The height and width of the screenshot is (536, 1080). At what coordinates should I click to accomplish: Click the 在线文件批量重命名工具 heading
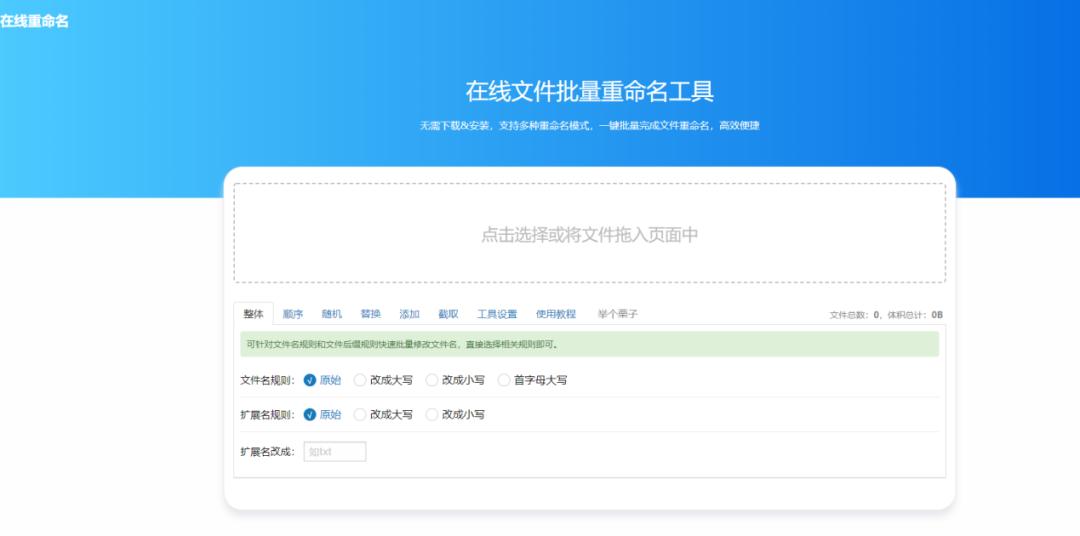(x=590, y=92)
